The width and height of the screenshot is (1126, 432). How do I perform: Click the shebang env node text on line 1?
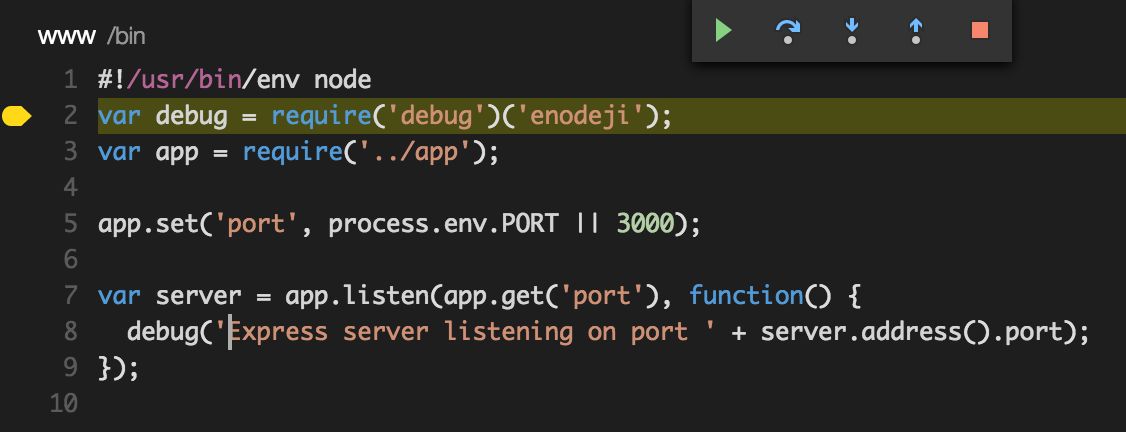pyautogui.click(x=307, y=80)
